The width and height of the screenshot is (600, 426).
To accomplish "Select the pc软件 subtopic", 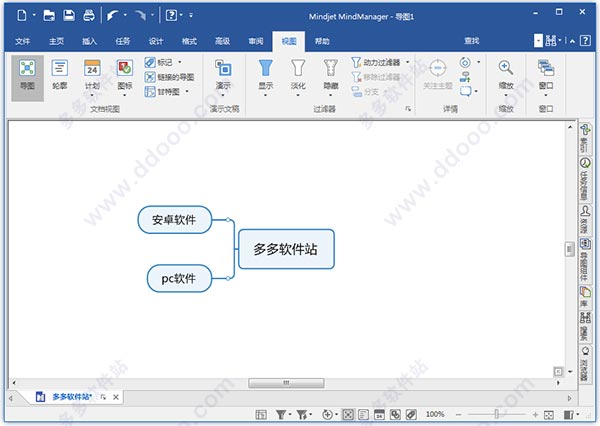I will [179, 278].
